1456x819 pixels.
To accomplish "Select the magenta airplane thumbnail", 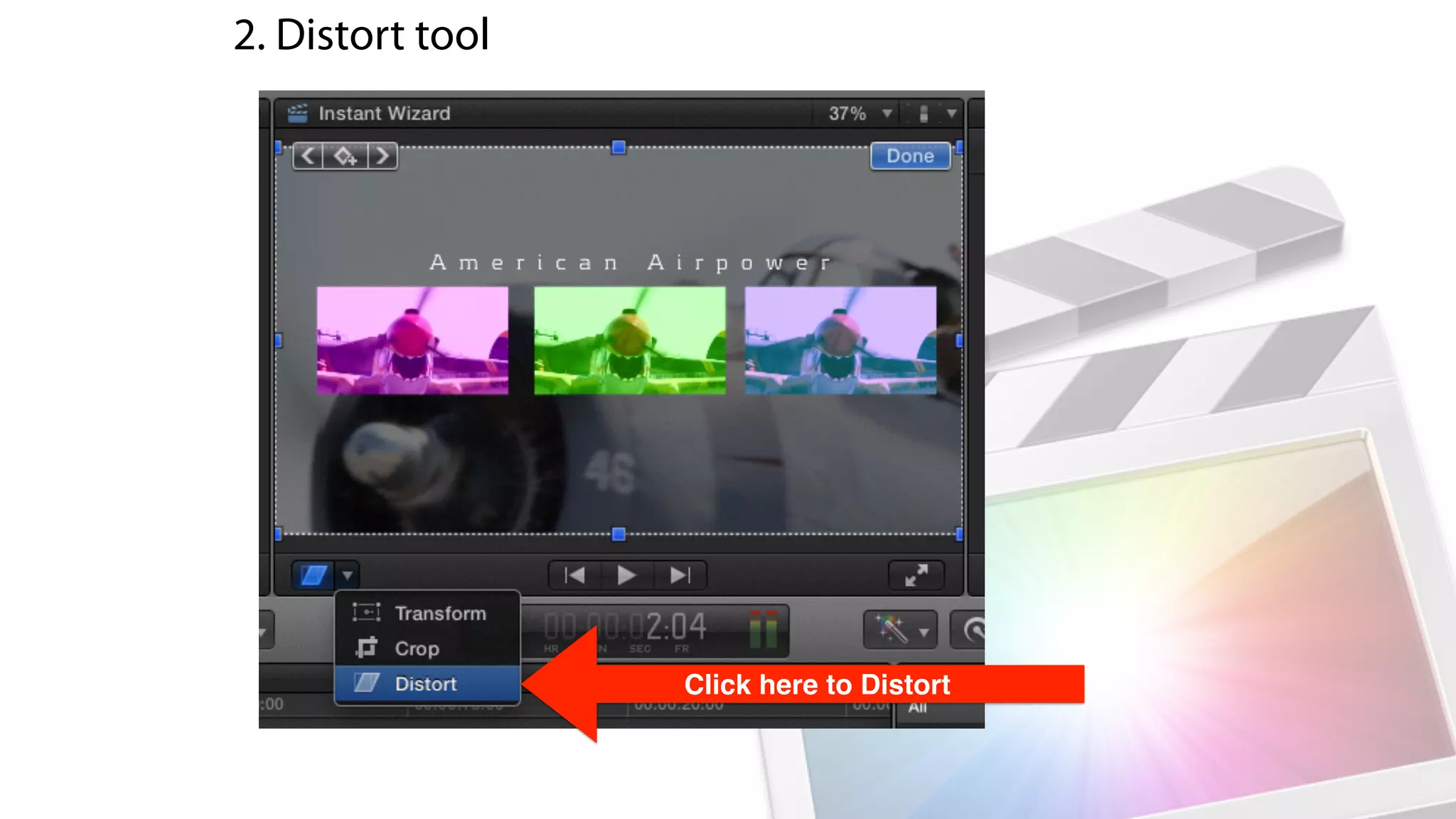I will [412, 340].
